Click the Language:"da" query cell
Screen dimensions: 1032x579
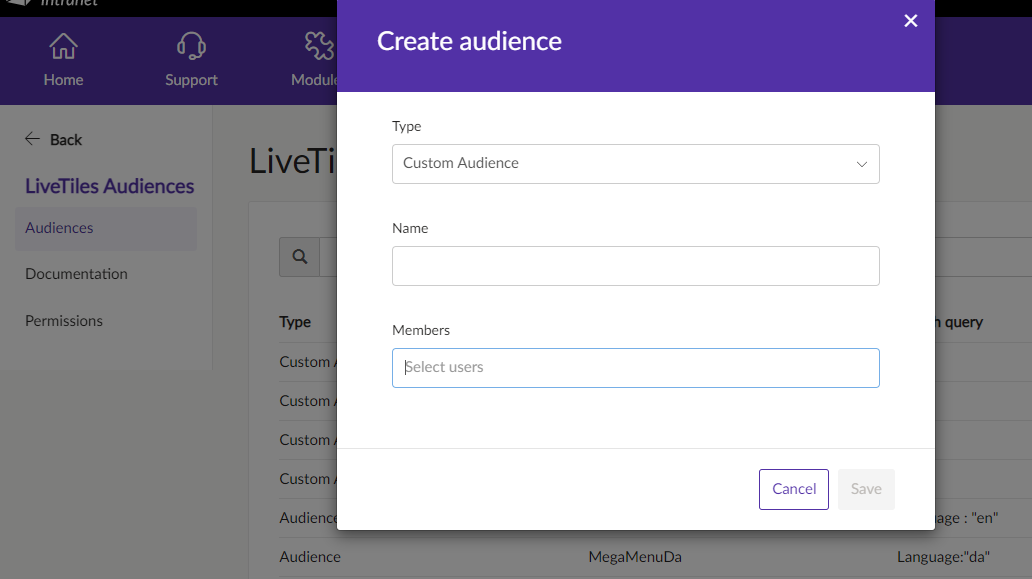tap(943, 557)
